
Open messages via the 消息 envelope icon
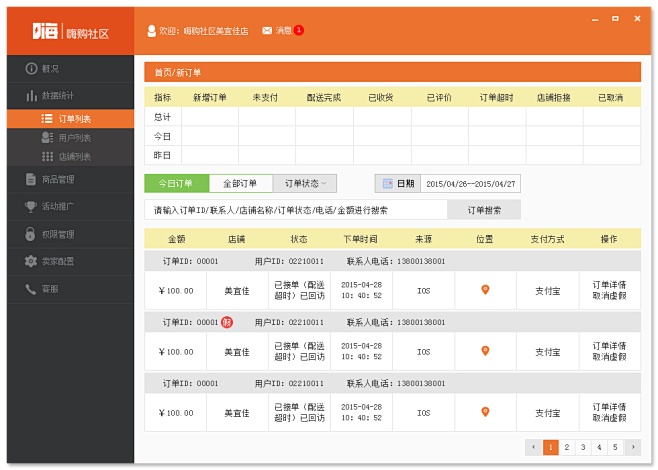point(267,31)
